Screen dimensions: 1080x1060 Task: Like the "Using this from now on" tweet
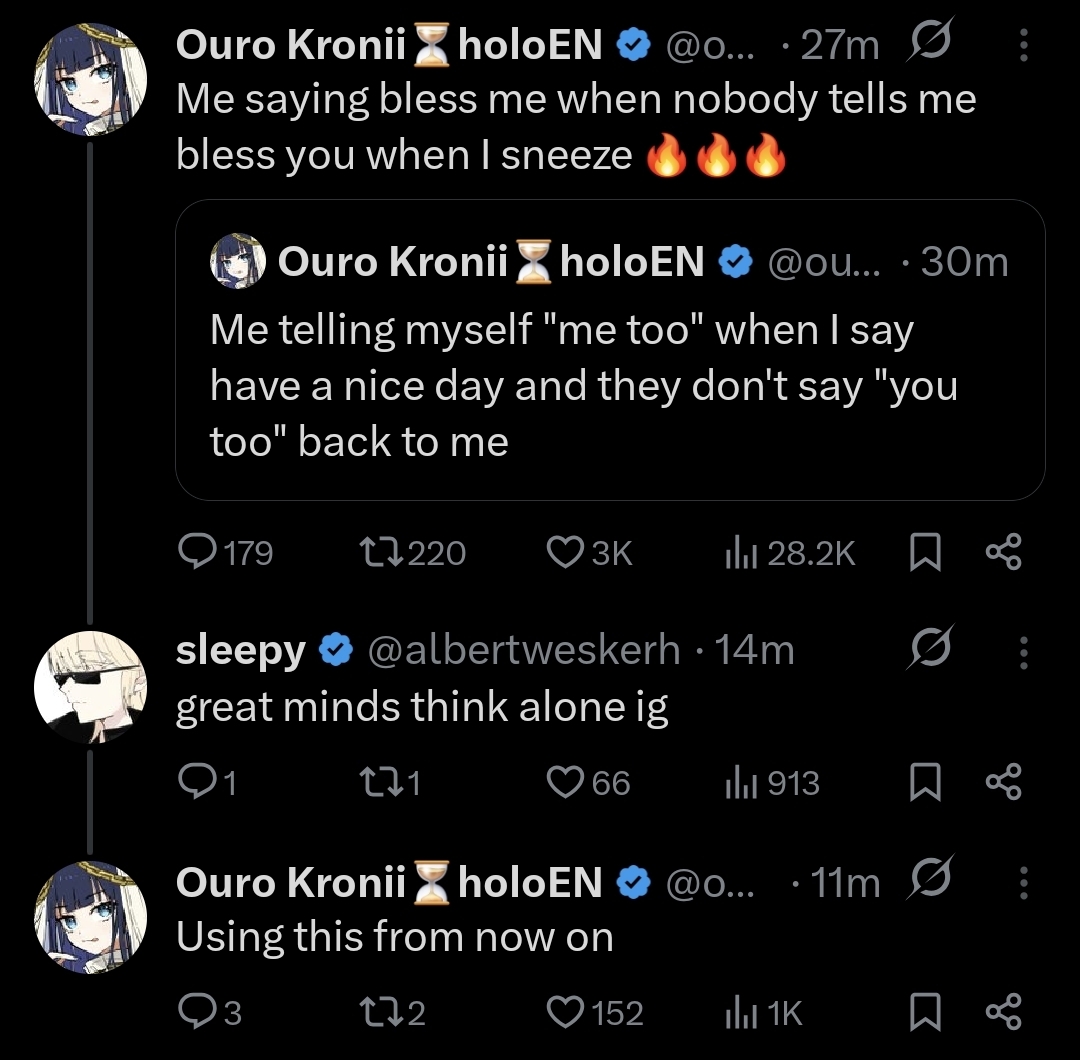(x=595, y=1012)
